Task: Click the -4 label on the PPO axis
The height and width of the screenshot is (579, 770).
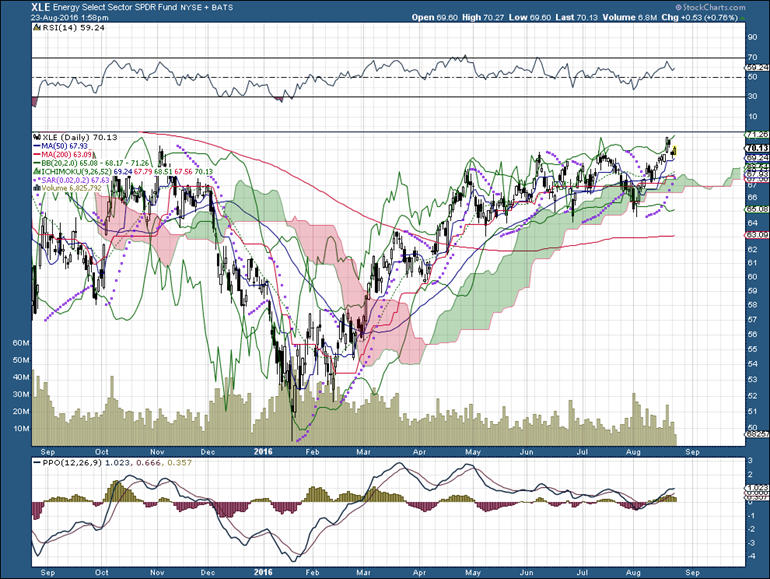Action: (x=751, y=556)
